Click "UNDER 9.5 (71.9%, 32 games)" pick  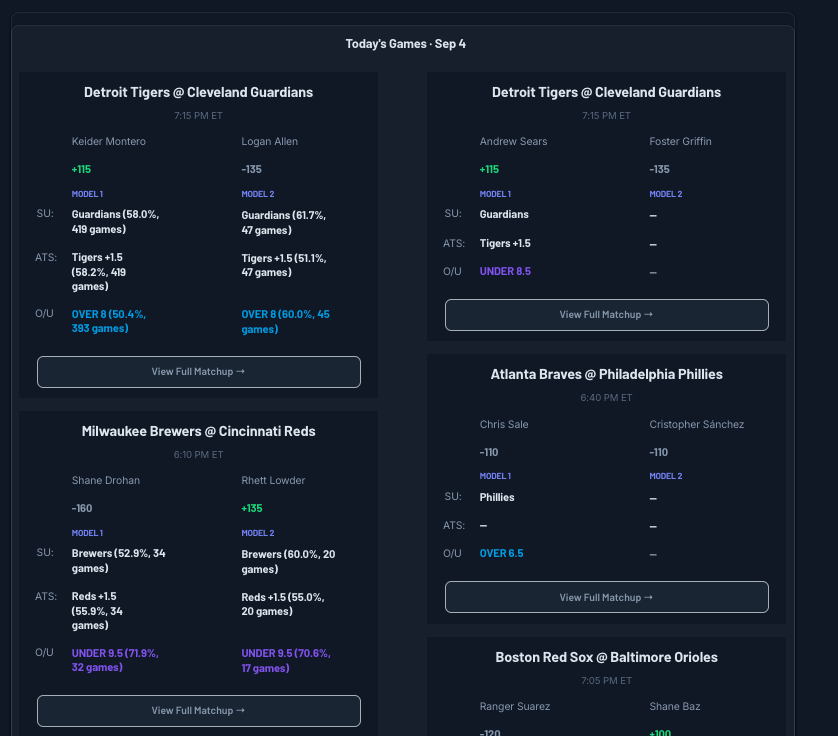(115, 660)
